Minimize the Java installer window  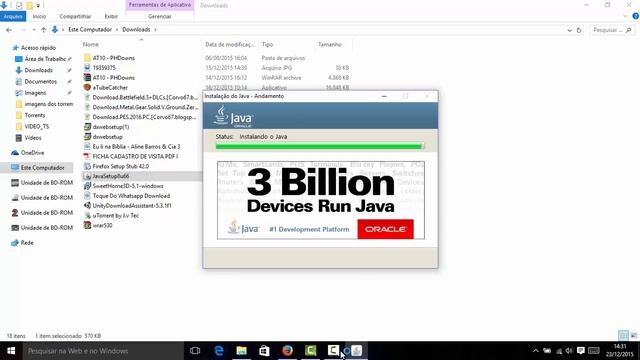[384, 96]
